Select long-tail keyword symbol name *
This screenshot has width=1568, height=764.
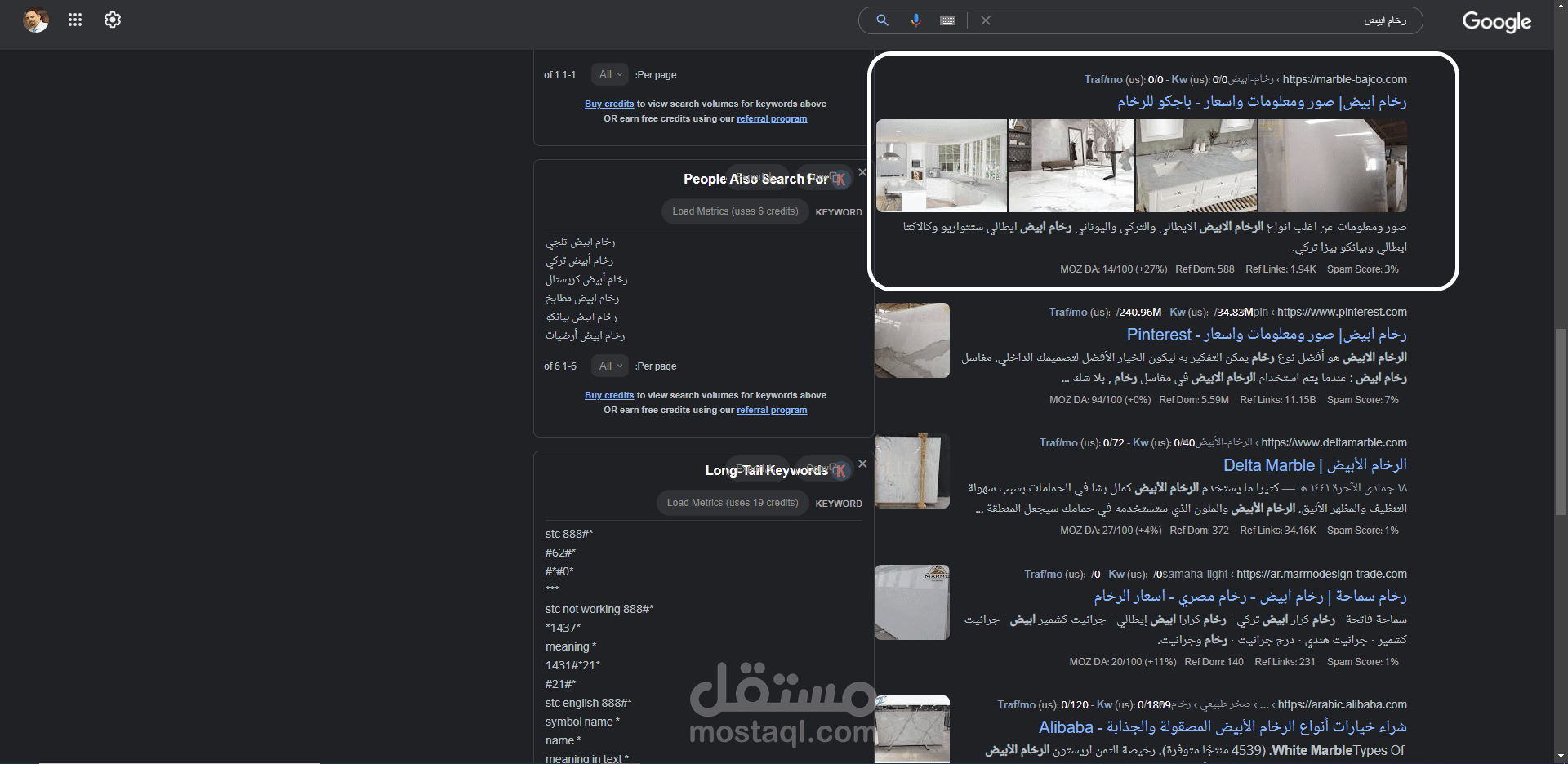[583, 722]
